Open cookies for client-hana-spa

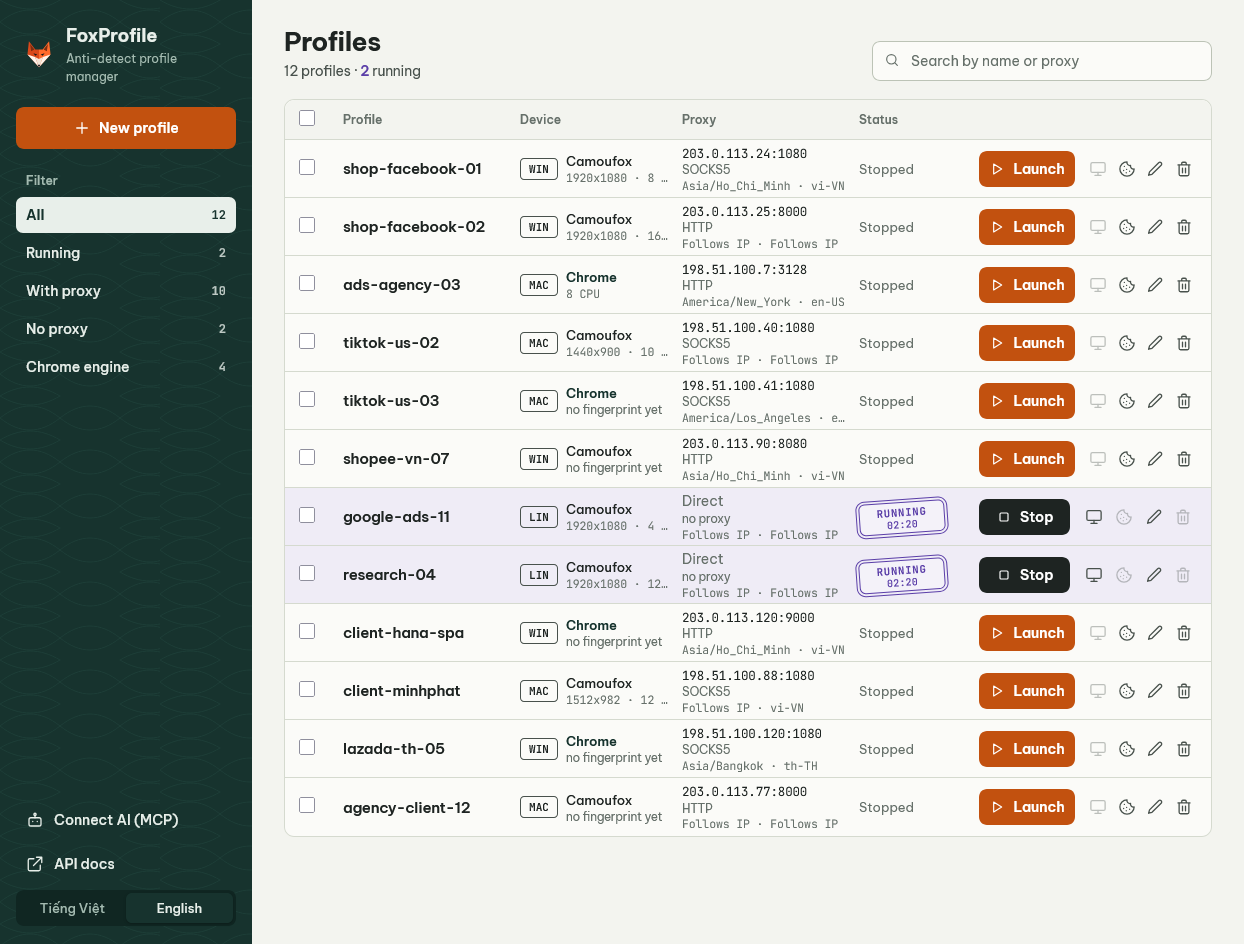(x=1126, y=633)
